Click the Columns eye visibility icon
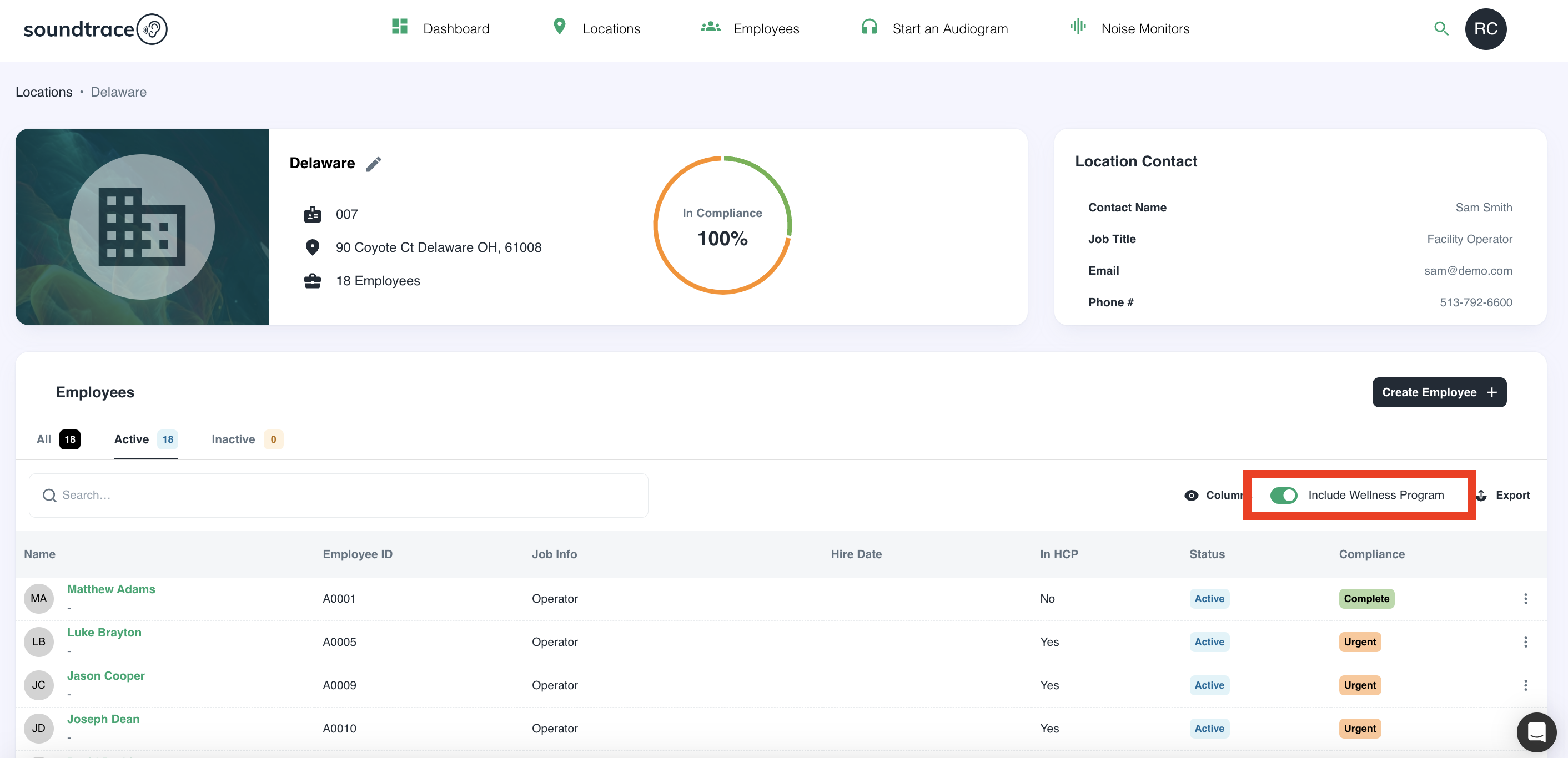The width and height of the screenshot is (1568, 758). [1191, 495]
